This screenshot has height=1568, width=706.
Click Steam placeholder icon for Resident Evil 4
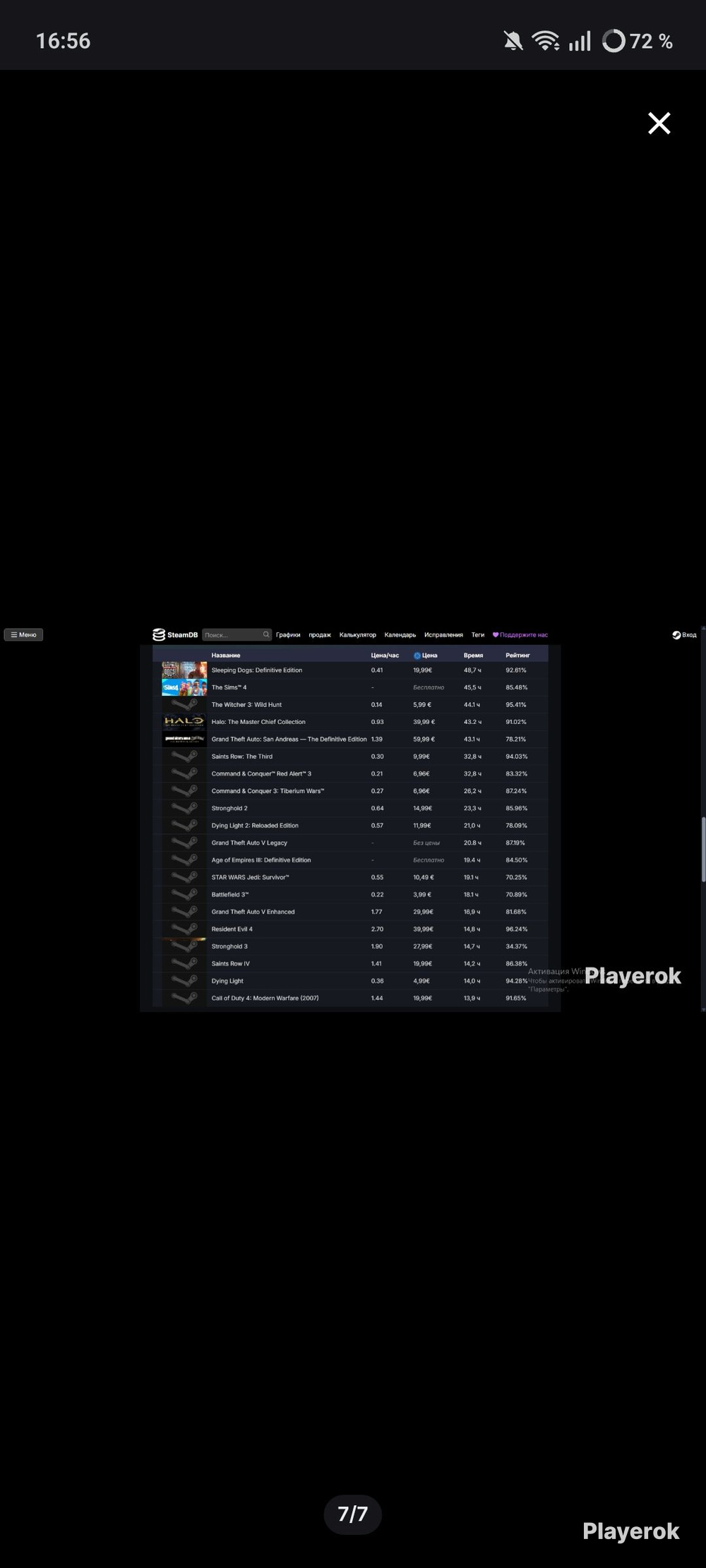click(184, 929)
